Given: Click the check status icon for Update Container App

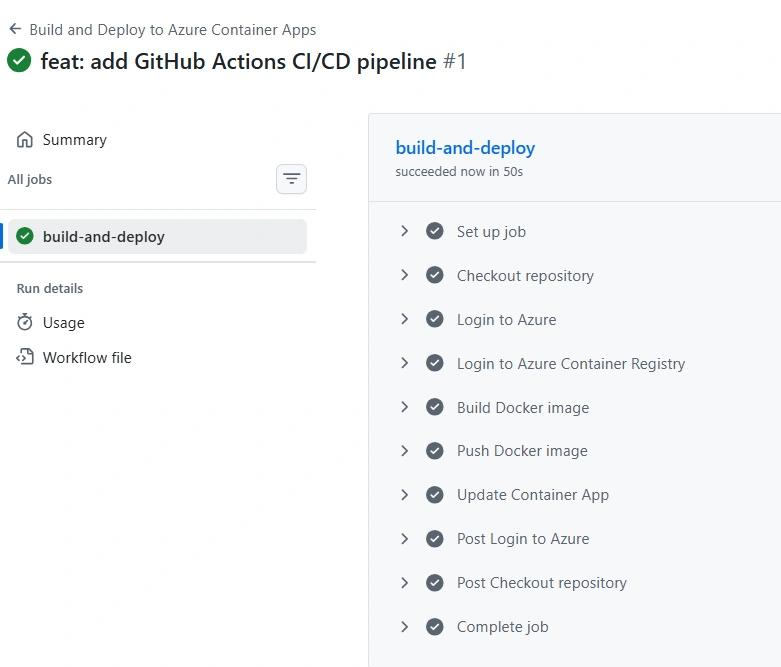Looking at the screenshot, I should pos(435,495).
